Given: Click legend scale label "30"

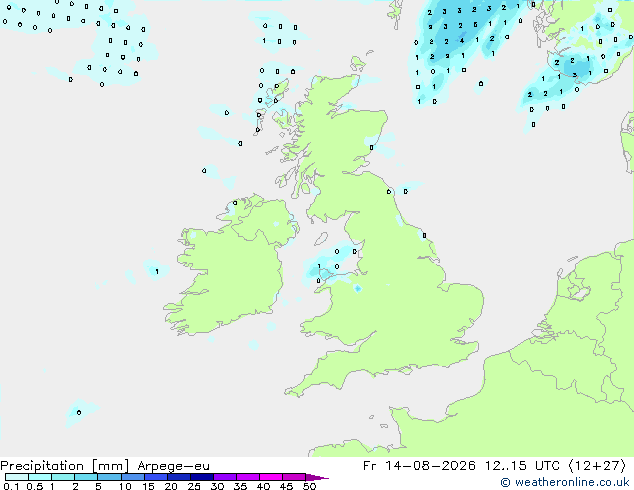Looking at the screenshot, I should coord(218,486).
